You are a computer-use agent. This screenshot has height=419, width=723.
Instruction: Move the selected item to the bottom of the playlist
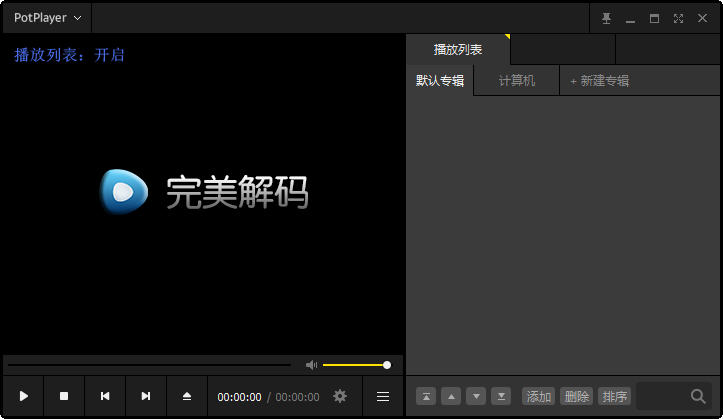(501, 396)
